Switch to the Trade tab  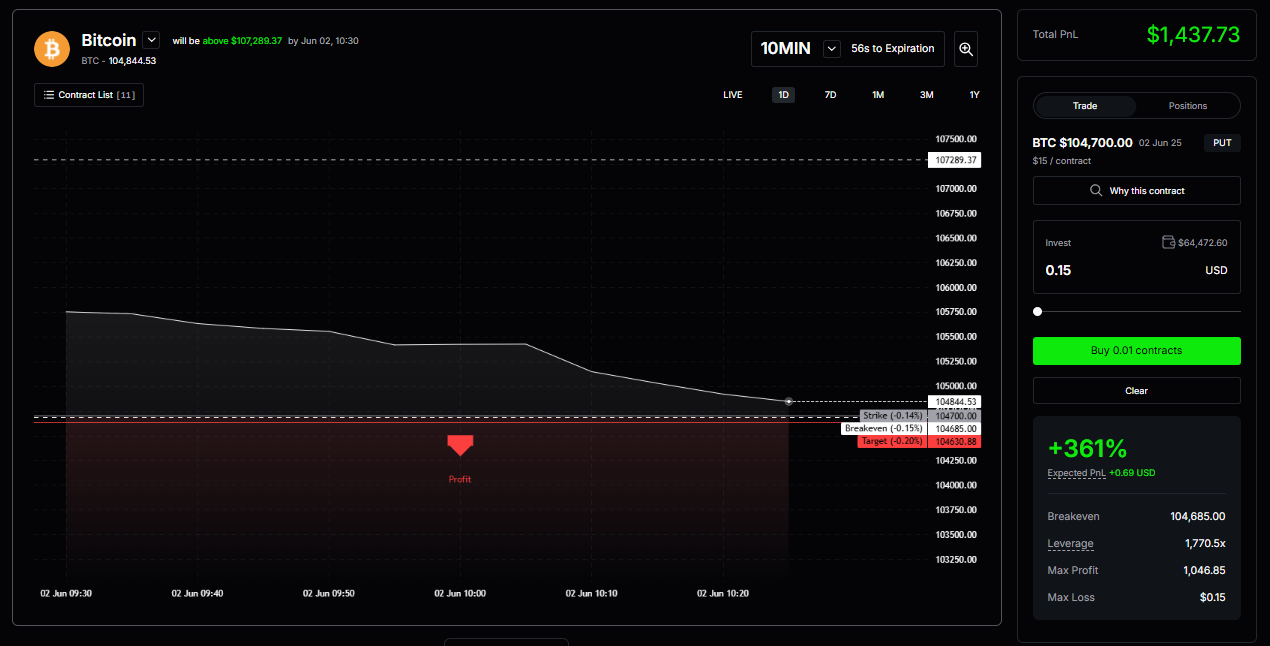(1085, 106)
